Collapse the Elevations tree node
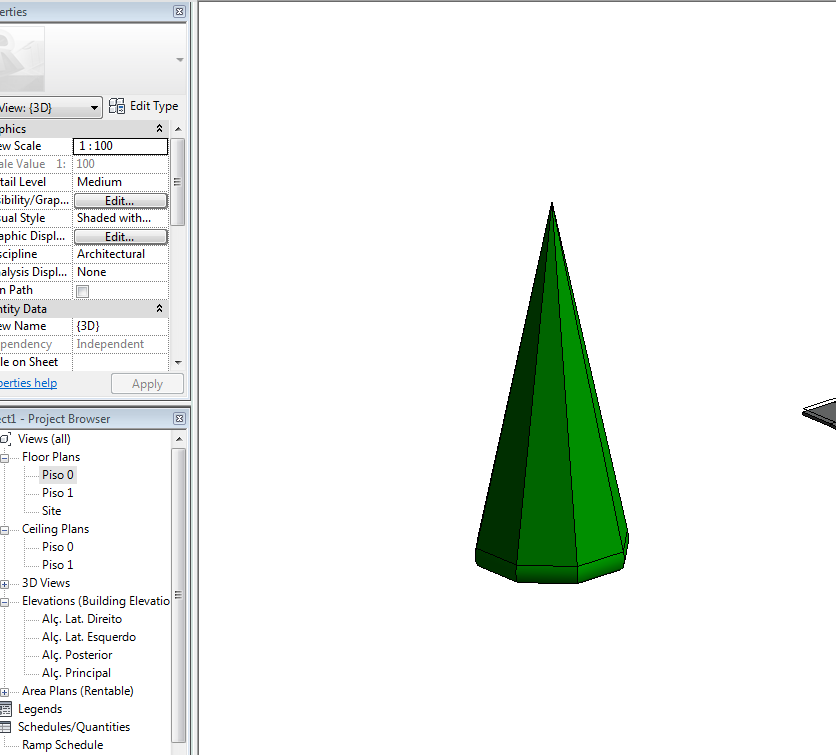Viewport: 836px width, 755px height. pos(4,602)
